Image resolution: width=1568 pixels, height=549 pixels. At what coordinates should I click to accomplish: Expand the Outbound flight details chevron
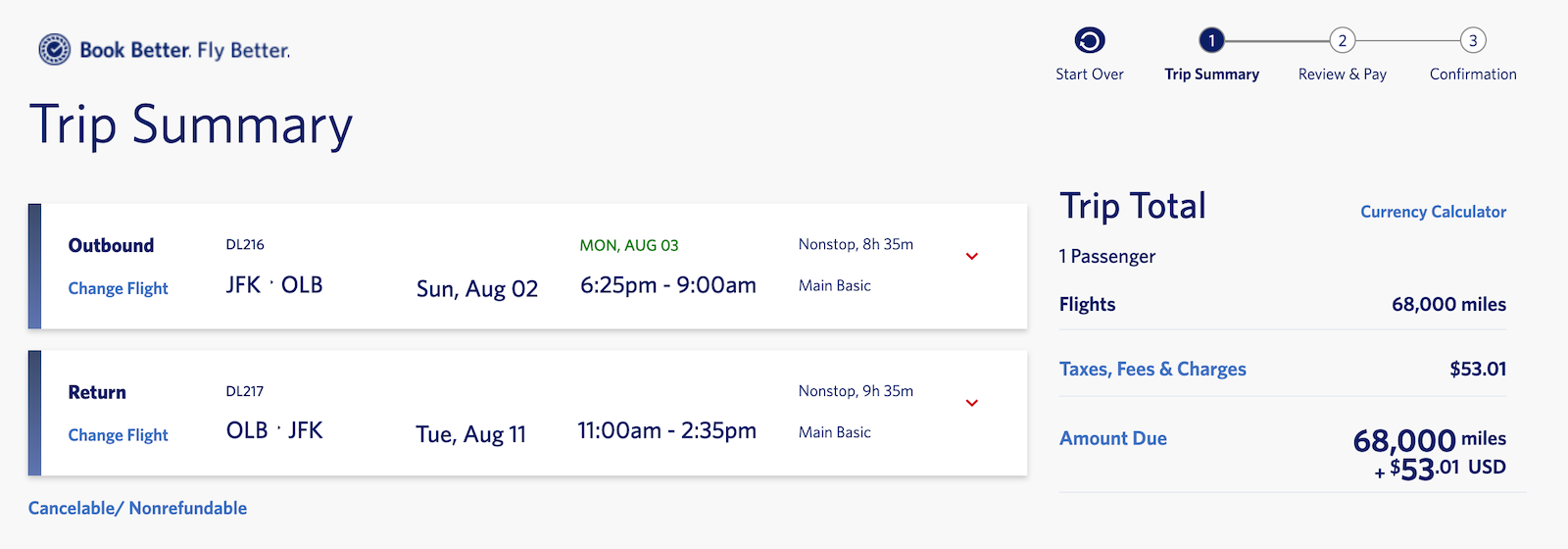[972, 257]
